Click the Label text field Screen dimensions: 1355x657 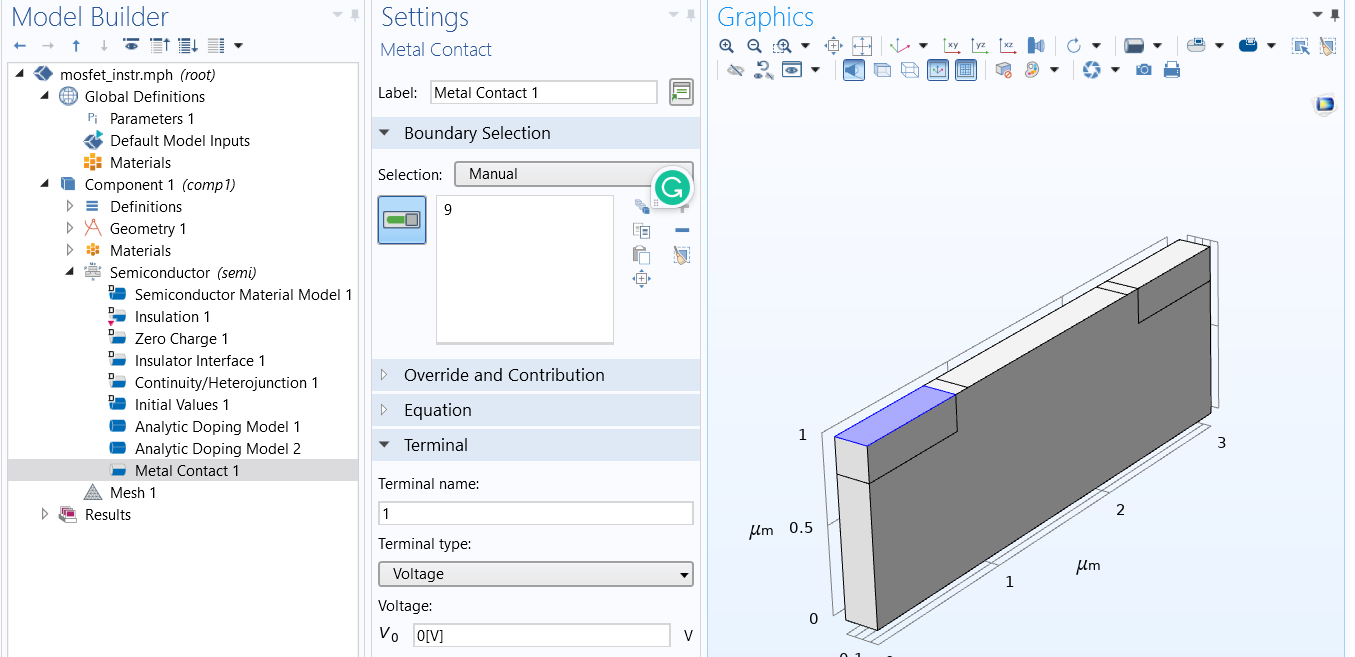(x=544, y=92)
